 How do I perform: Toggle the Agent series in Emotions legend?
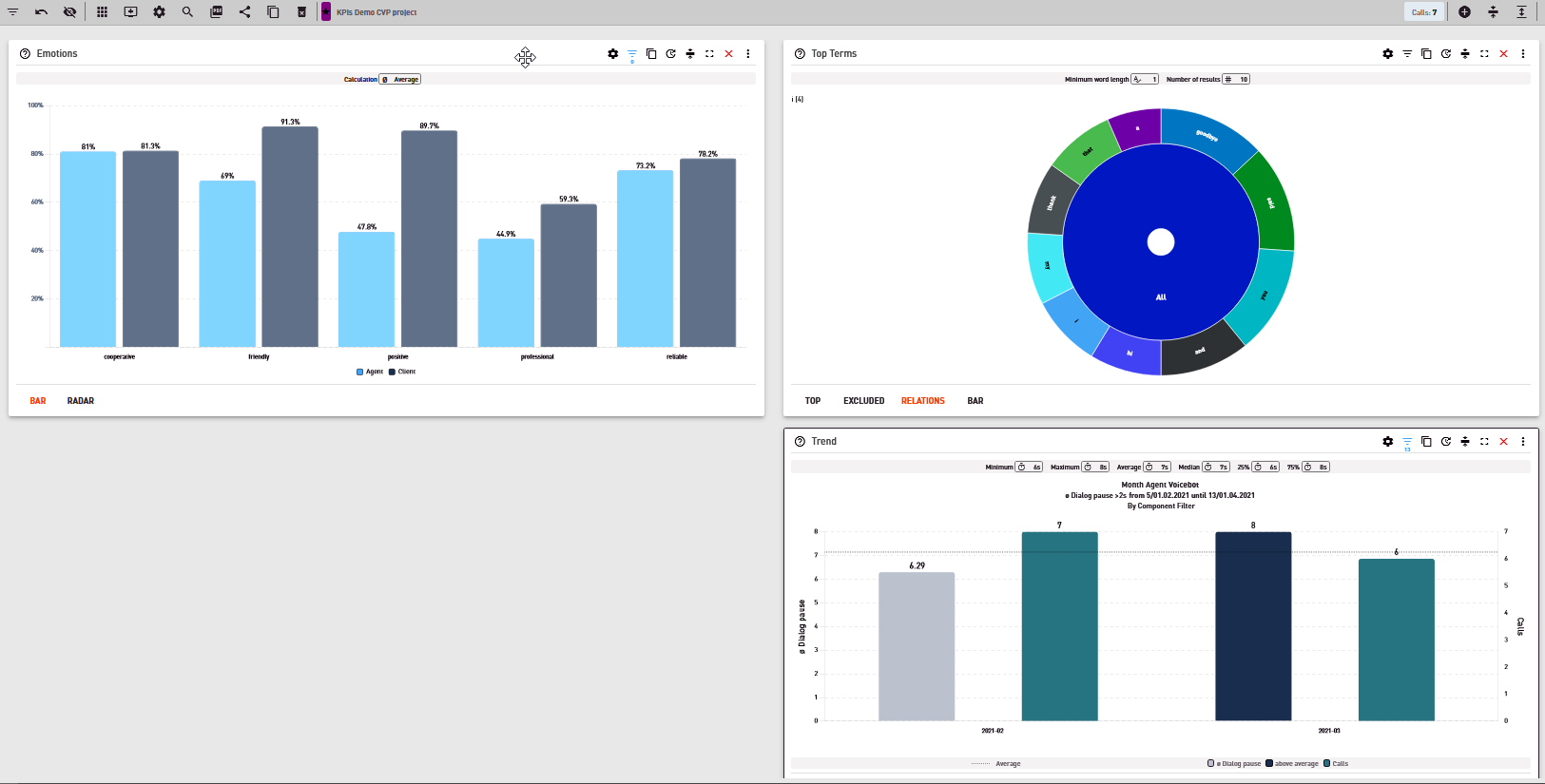coord(370,372)
